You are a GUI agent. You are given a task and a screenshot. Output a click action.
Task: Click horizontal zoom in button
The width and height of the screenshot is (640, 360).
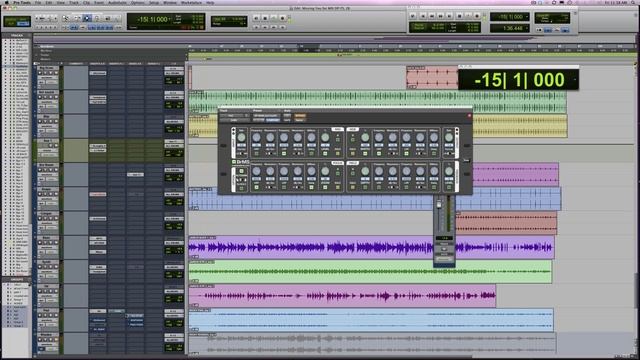pyautogui.click(x=56, y=18)
